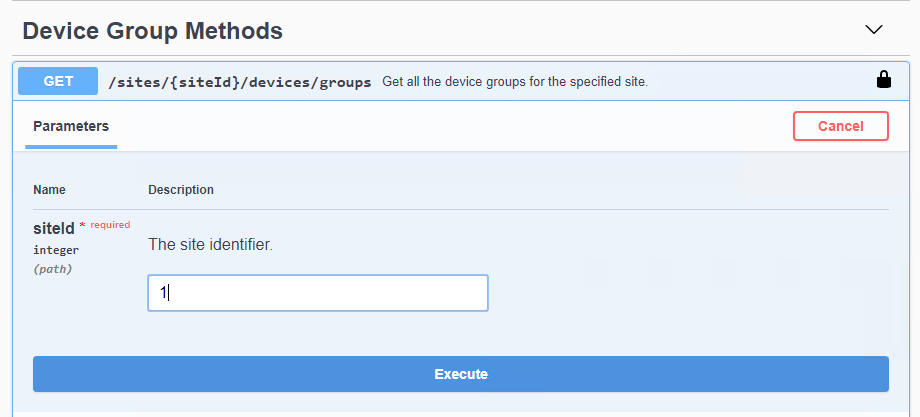Viewport: 920px width, 417px height.
Task: Click the Description column header
Action: tap(181, 190)
